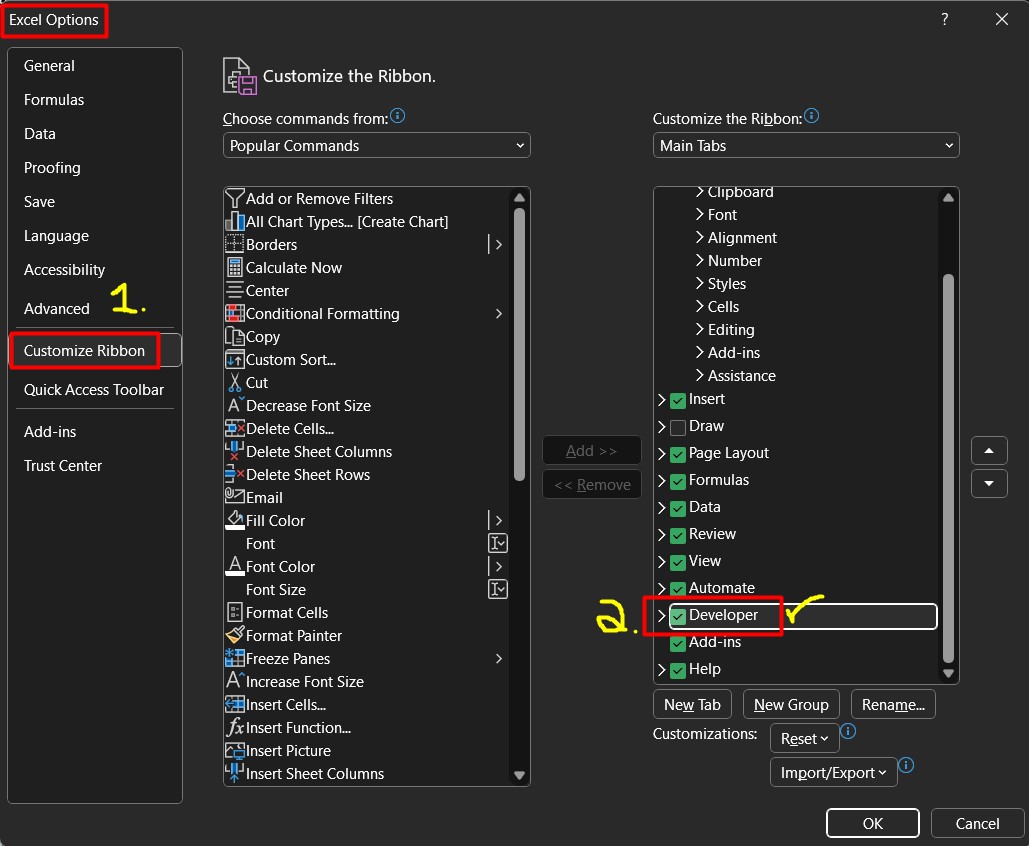This screenshot has height=846, width=1029.
Task: Click the Fill Color bucket icon
Action: click(x=234, y=520)
